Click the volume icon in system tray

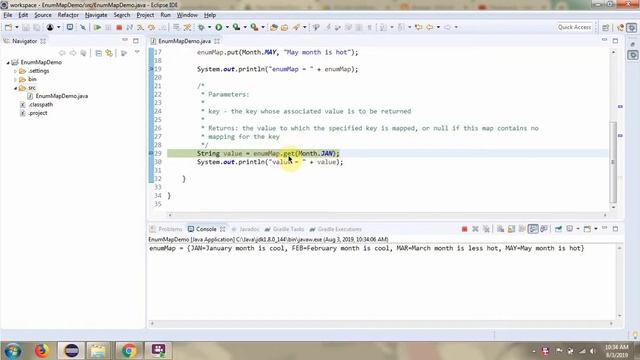(x=593, y=351)
